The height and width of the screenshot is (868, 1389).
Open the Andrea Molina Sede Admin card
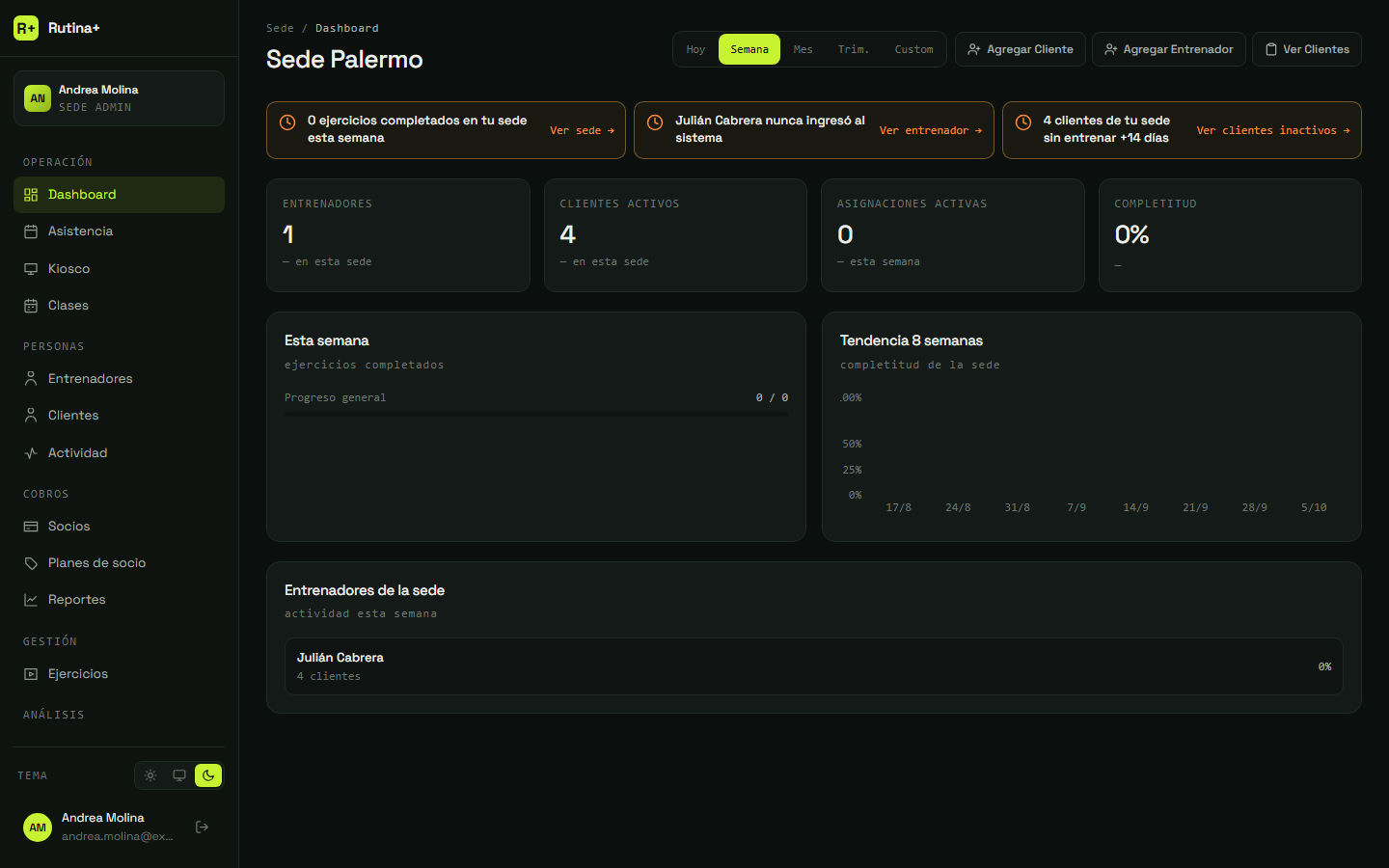(x=119, y=98)
